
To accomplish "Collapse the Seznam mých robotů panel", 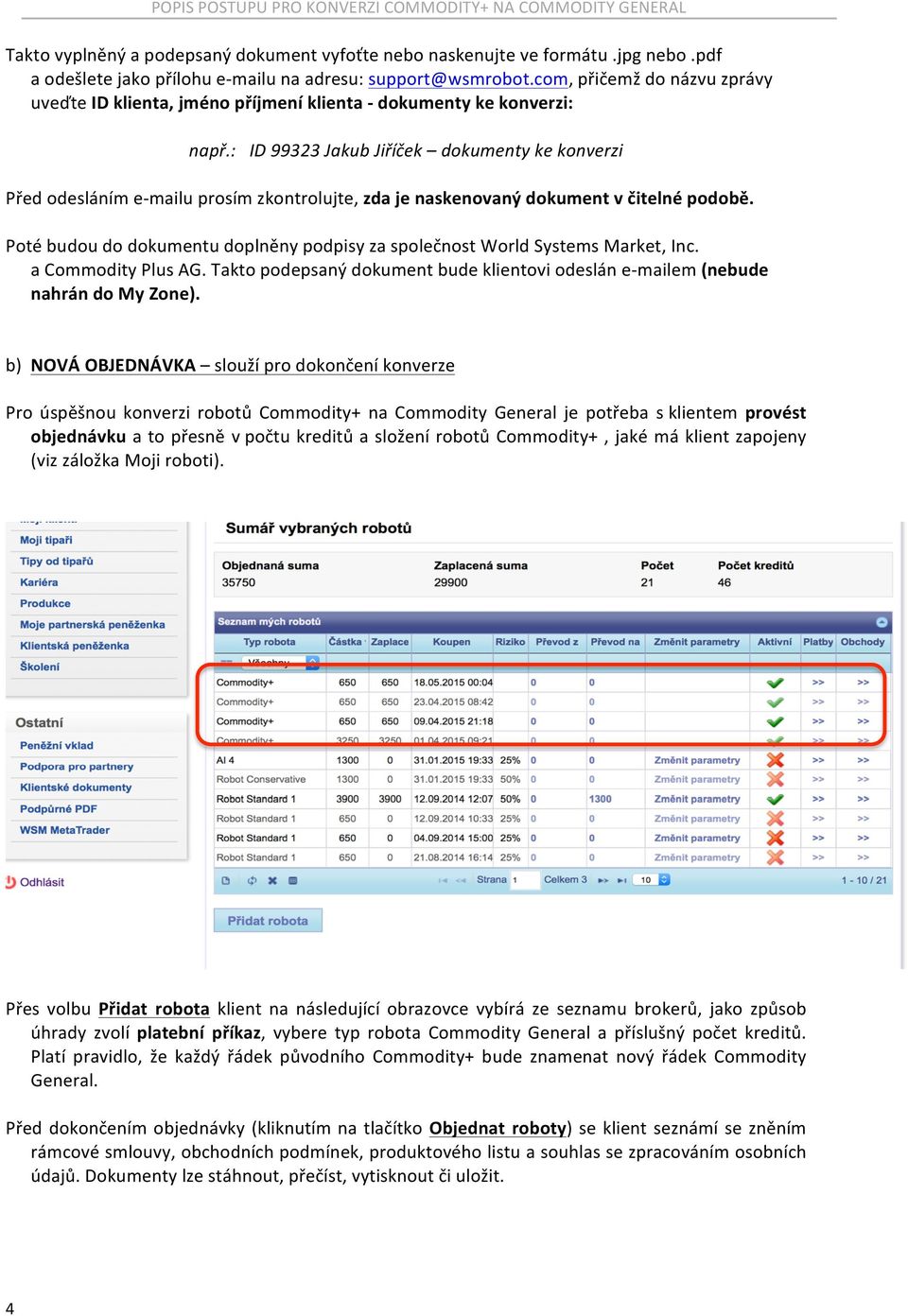I will point(882,622).
